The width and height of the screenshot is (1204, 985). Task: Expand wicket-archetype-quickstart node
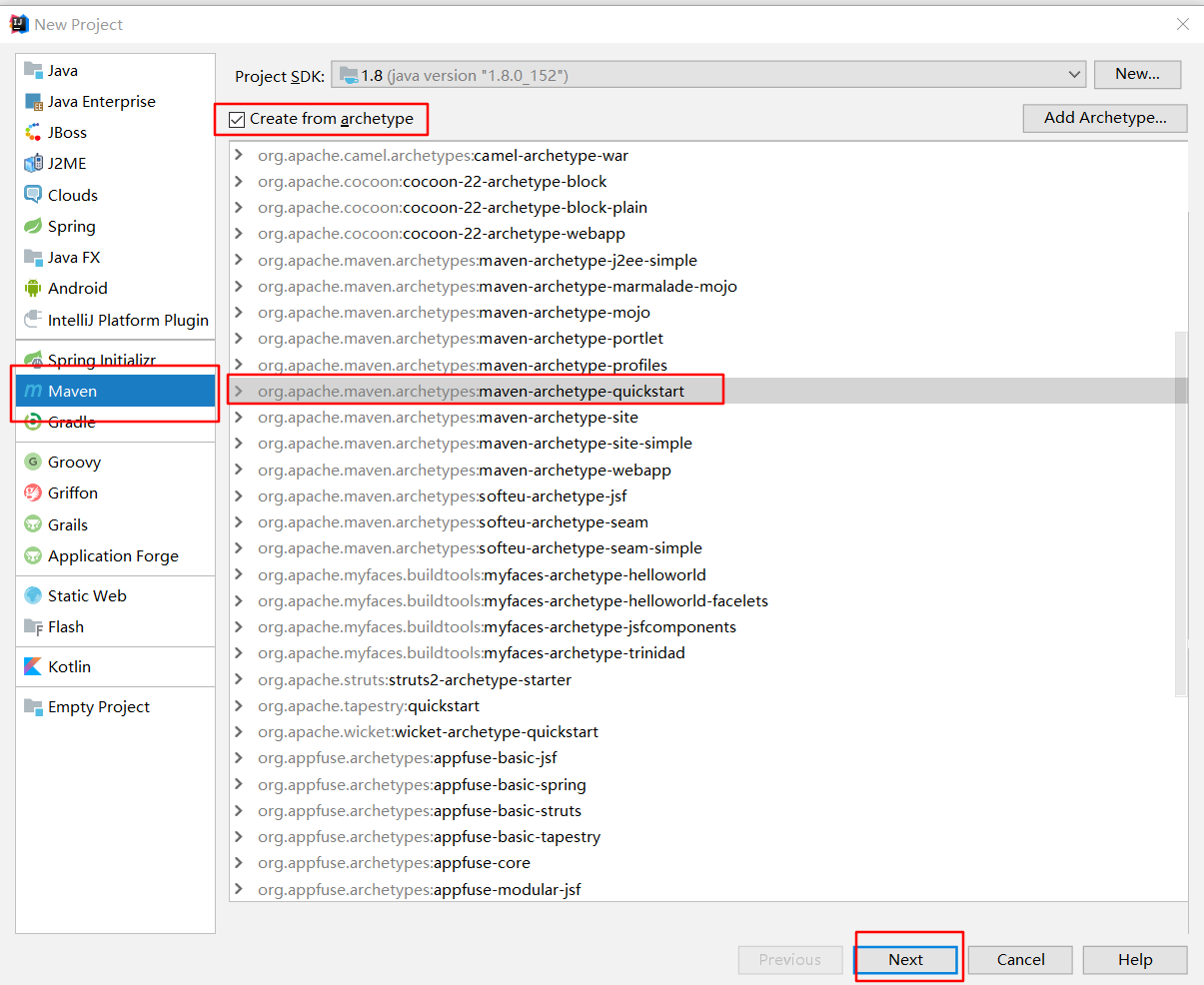(x=239, y=732)
